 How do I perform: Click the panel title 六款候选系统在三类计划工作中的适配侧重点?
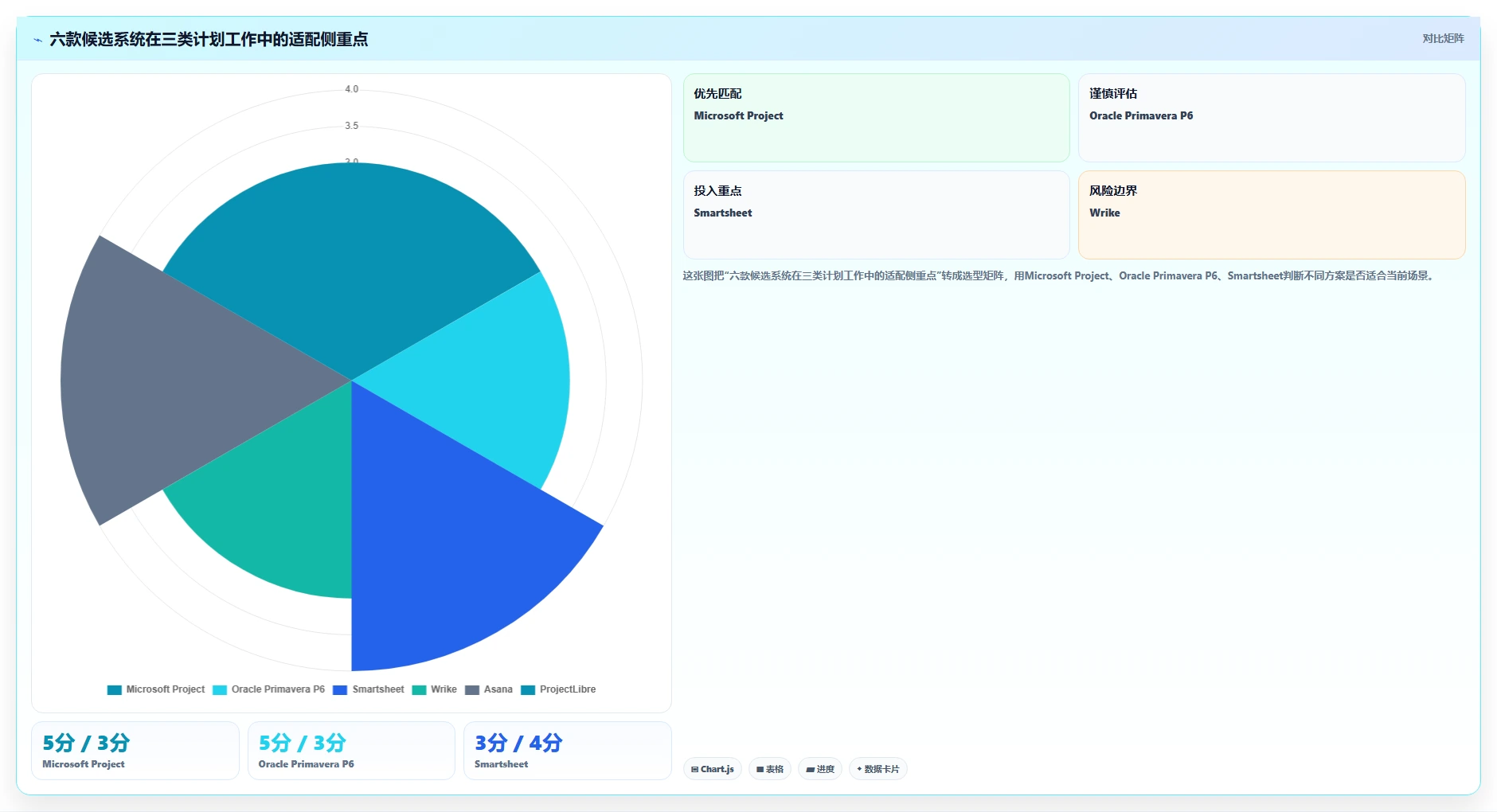click(x=209, y=39)
